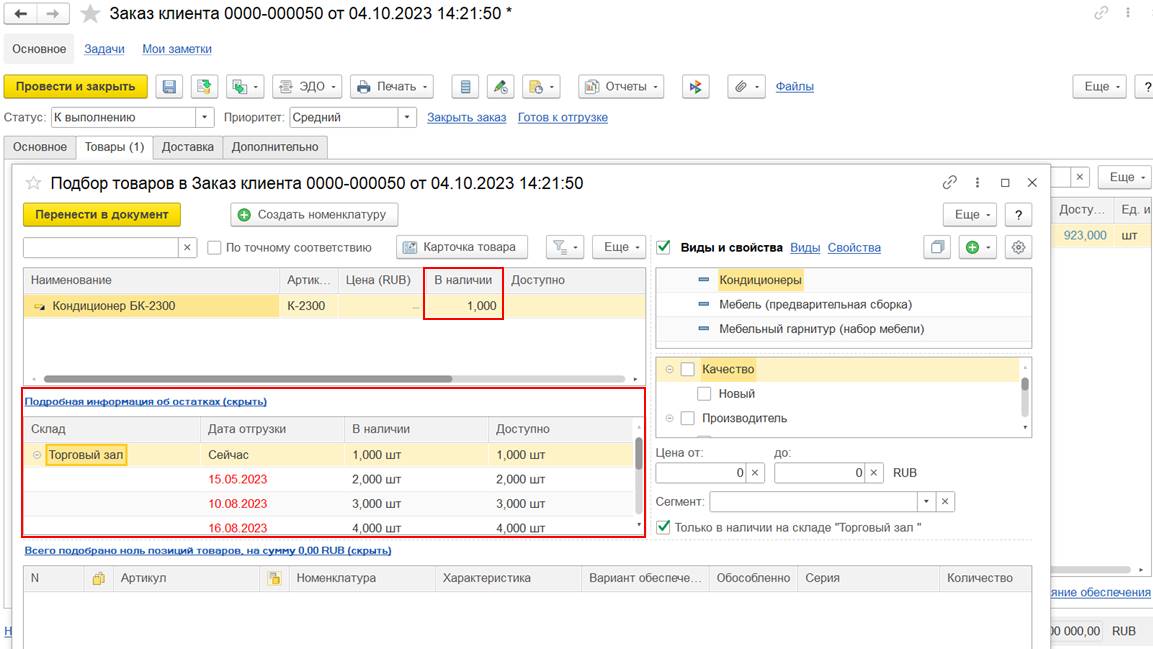The height and width of the screenshot is (649, 1153).
Task: Add the document to favorites via star icon
Action: point(90,14)
